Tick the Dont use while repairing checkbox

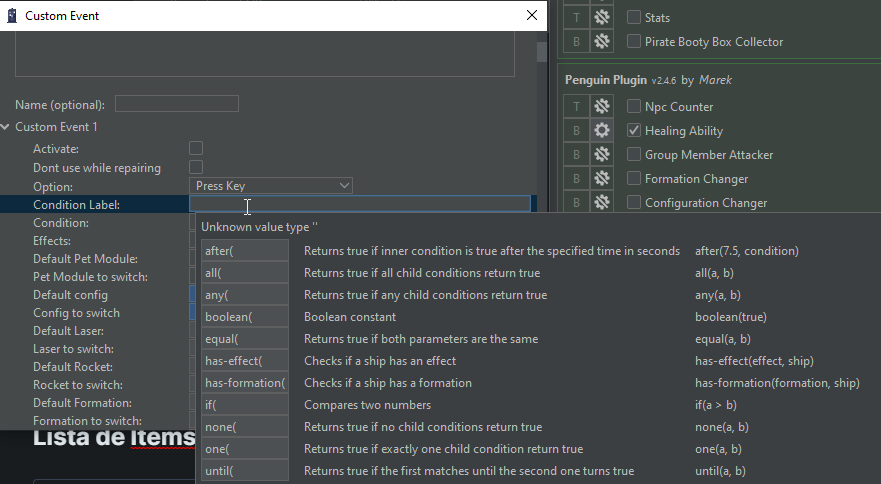point(196,167)
